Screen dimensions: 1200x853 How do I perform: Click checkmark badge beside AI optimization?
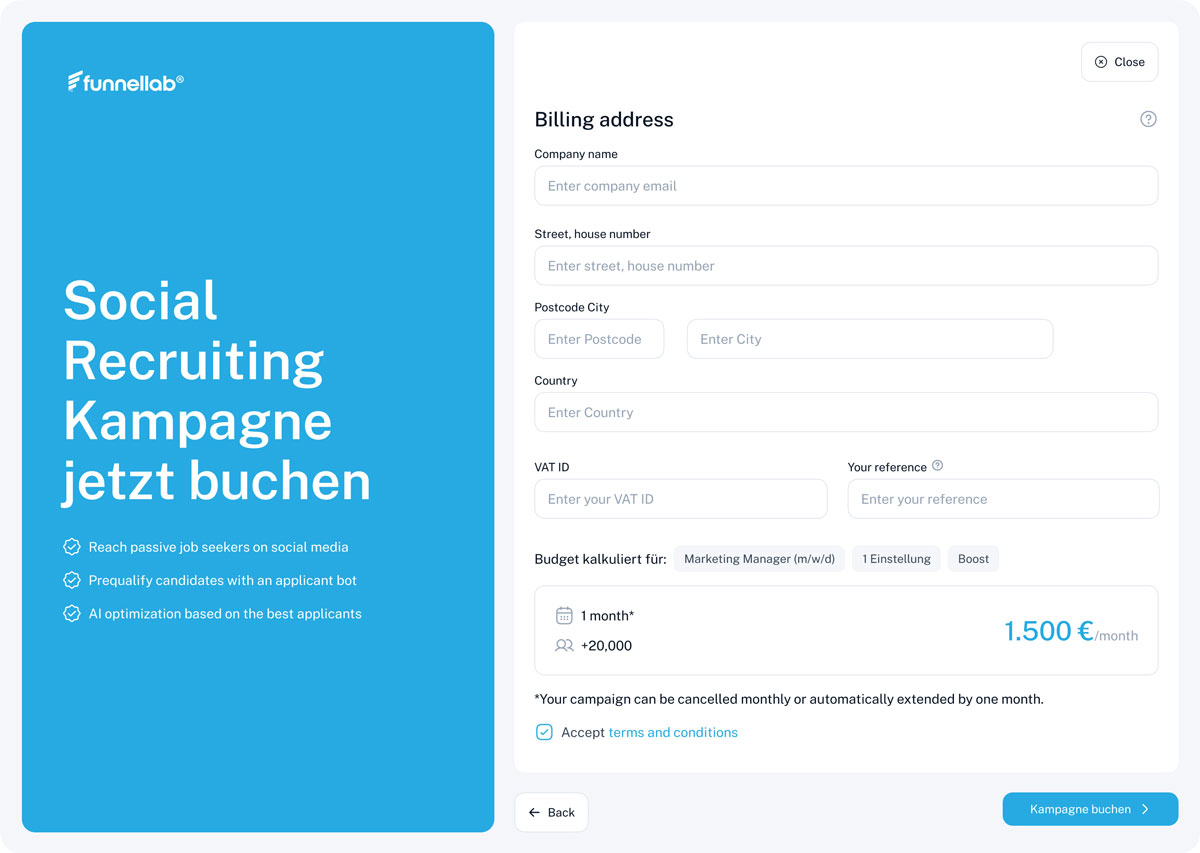(72, 614)
